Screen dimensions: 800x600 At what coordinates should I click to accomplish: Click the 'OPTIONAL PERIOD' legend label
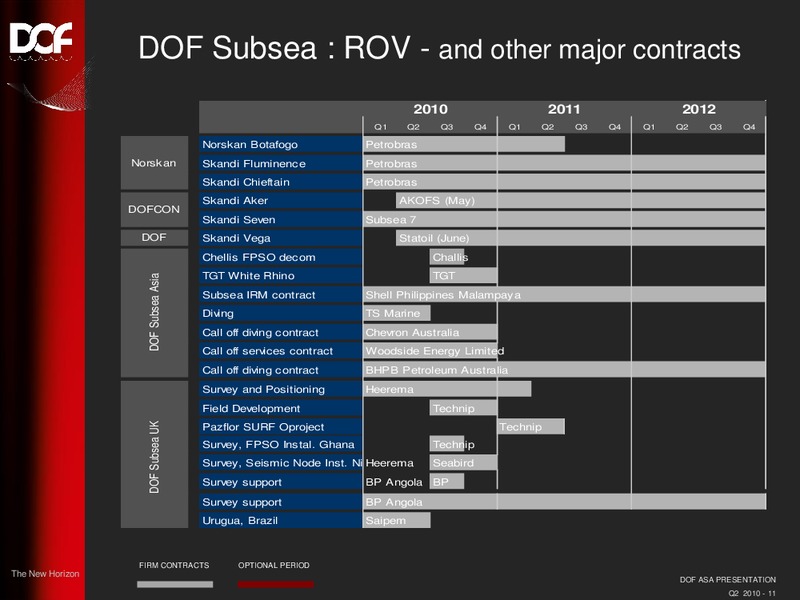(273, 565)
